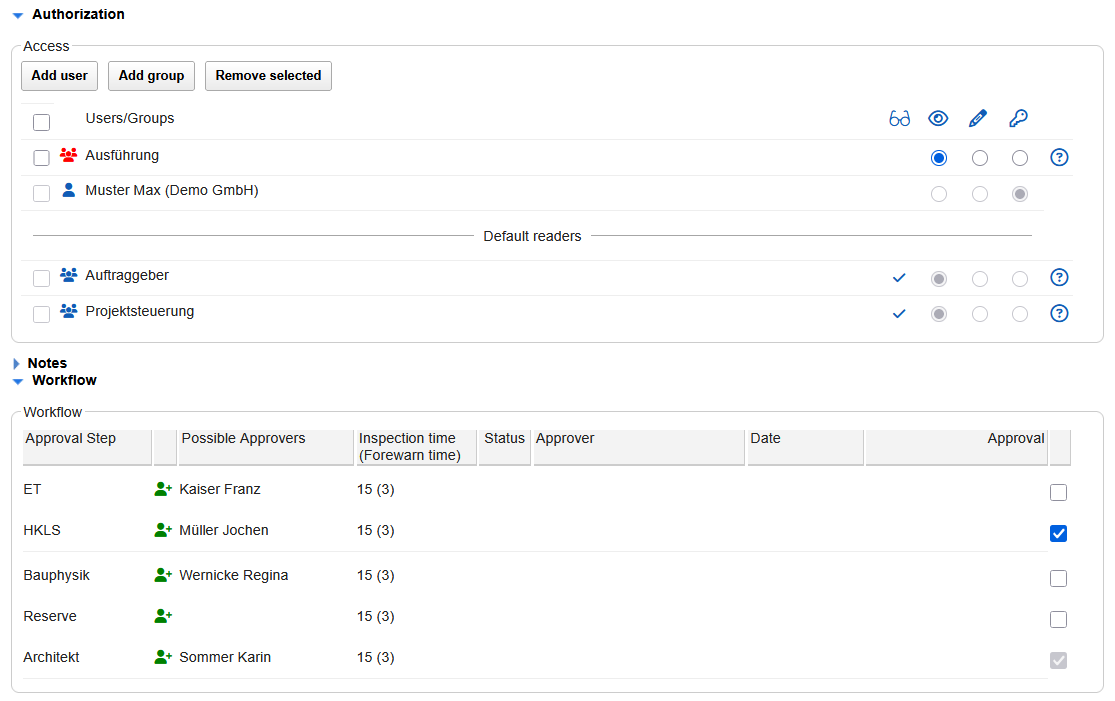The image size is (1115, 701).
Task: Click the Add group button
Action: pos(151,76)
